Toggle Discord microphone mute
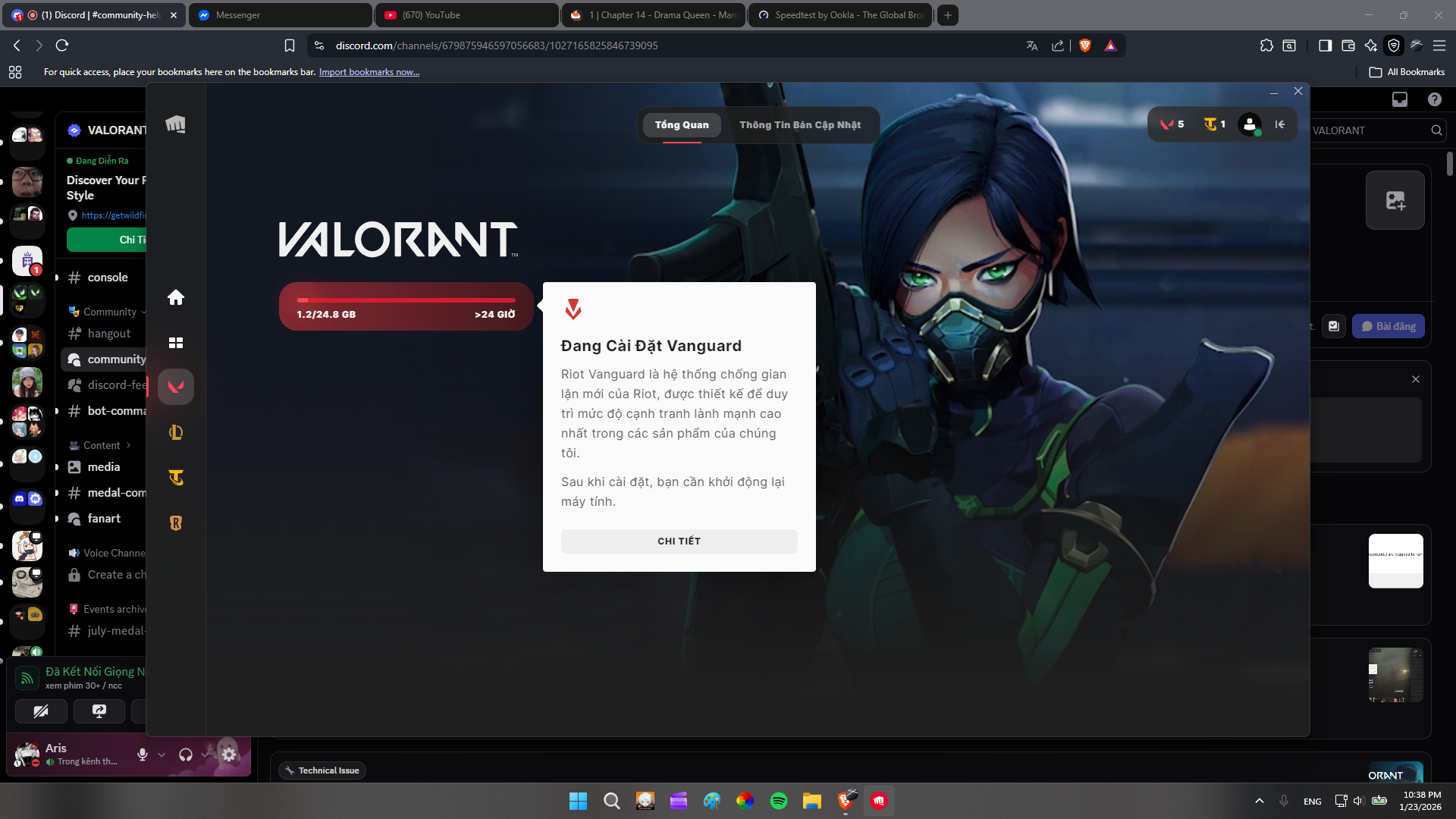This screenshot has width=1456, height=819. [x=142, y=755]
